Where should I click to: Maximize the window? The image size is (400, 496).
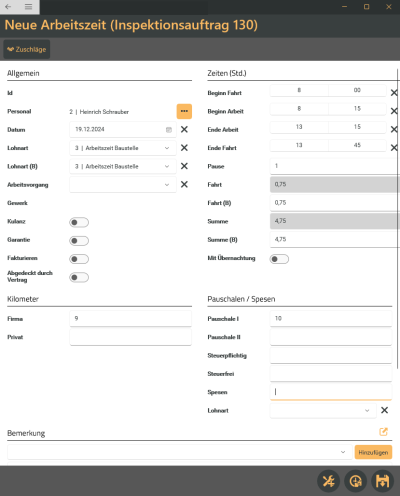[367, 7]
